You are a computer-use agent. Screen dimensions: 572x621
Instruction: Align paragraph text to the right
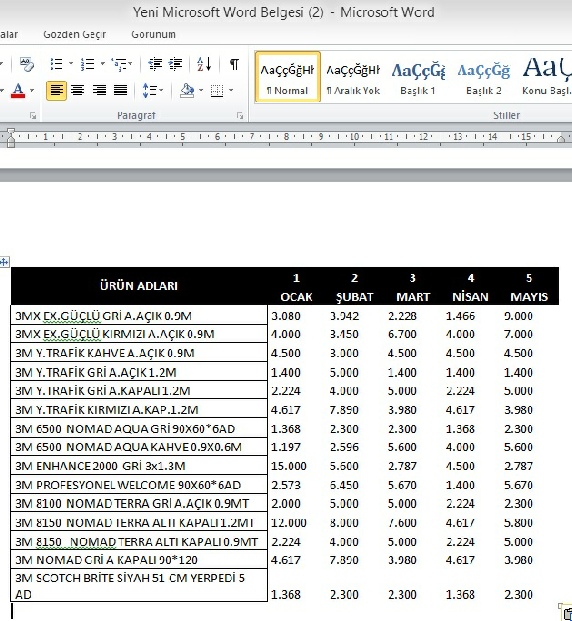tap(99, 90)
